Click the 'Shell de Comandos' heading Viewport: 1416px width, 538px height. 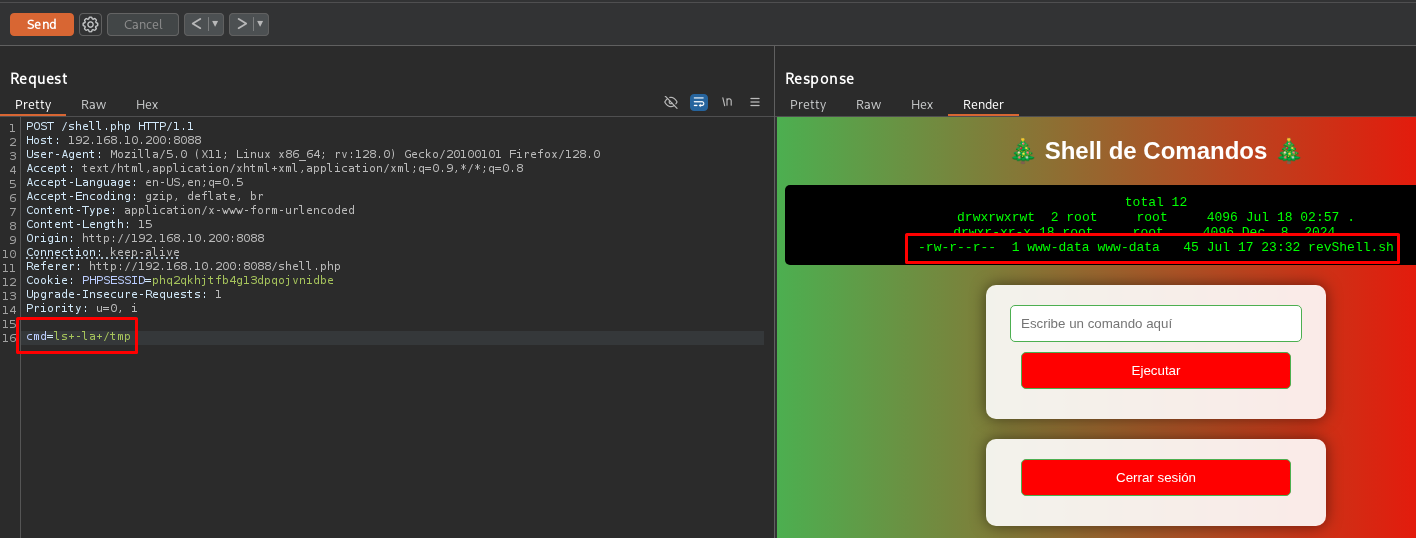click(x=1156, y=151)
